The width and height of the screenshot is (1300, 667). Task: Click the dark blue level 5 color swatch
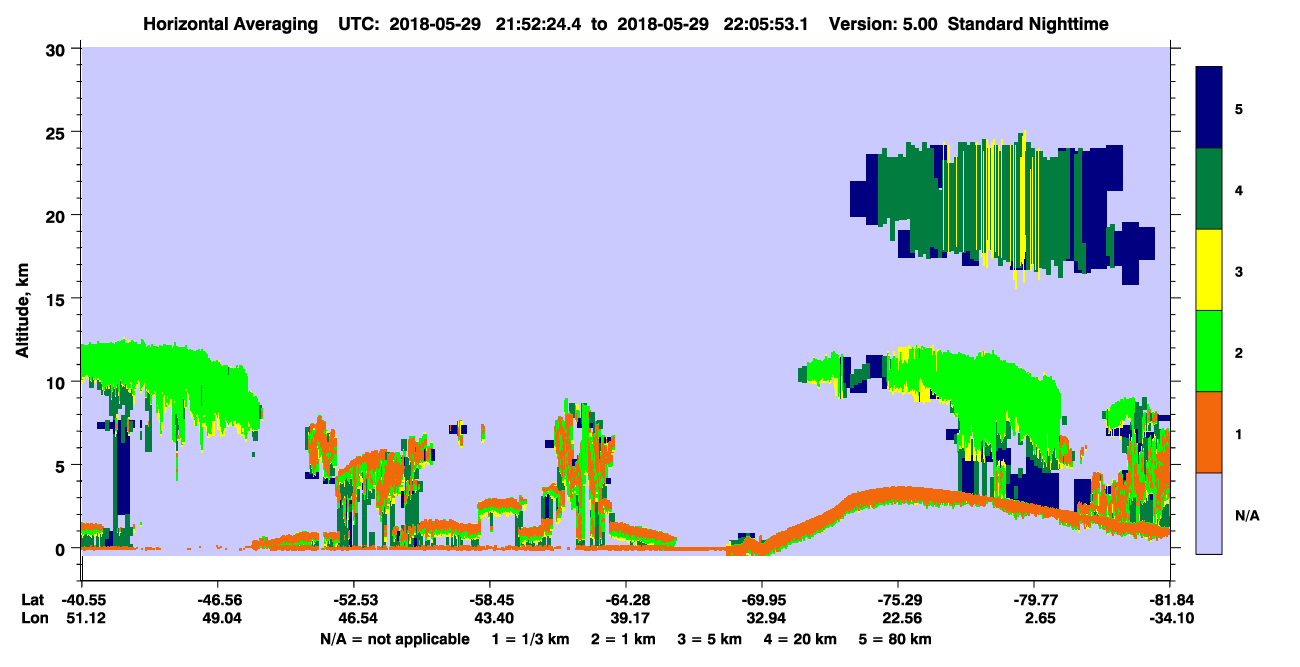(1209, 108)
